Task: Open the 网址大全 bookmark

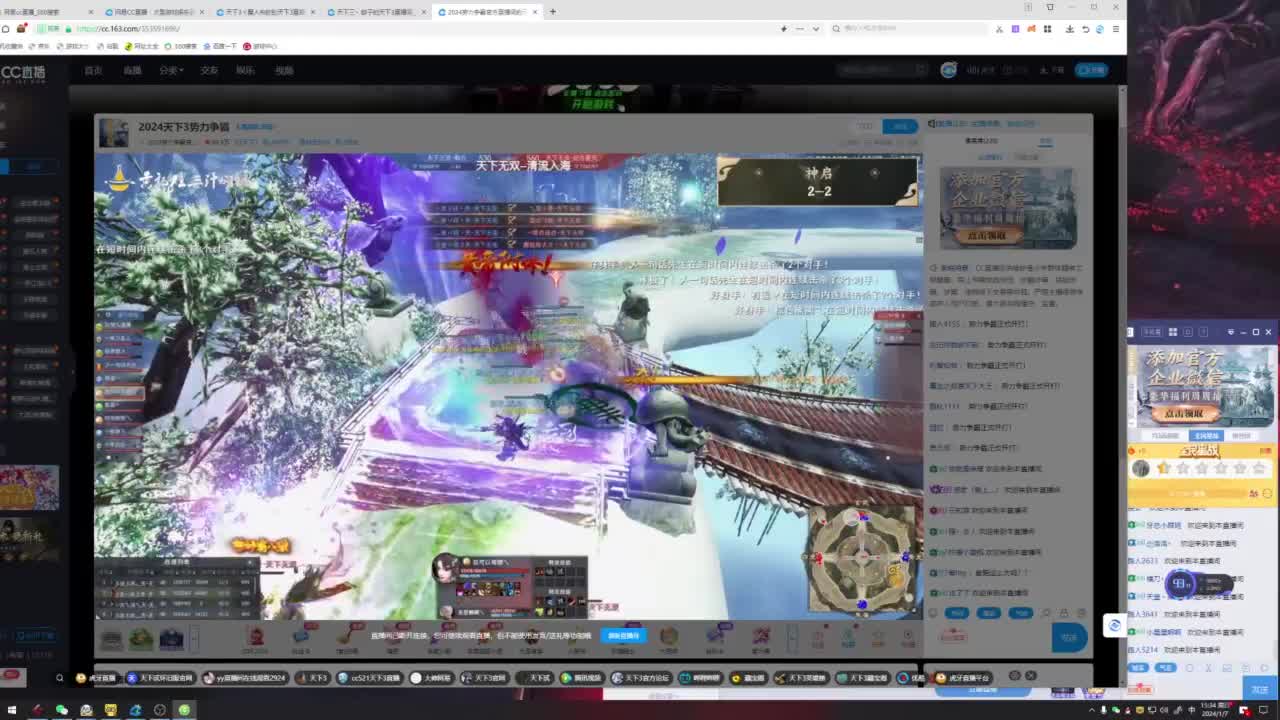Action: 141,46
